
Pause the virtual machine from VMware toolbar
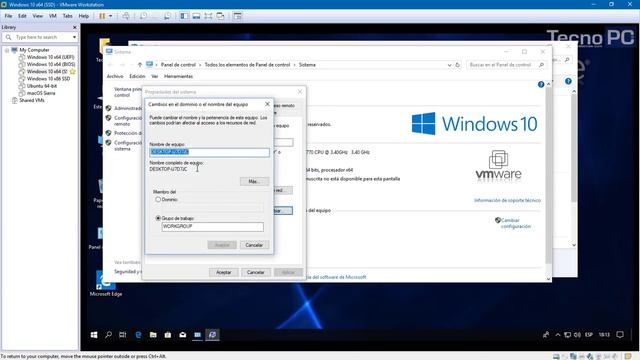[102, 16]
